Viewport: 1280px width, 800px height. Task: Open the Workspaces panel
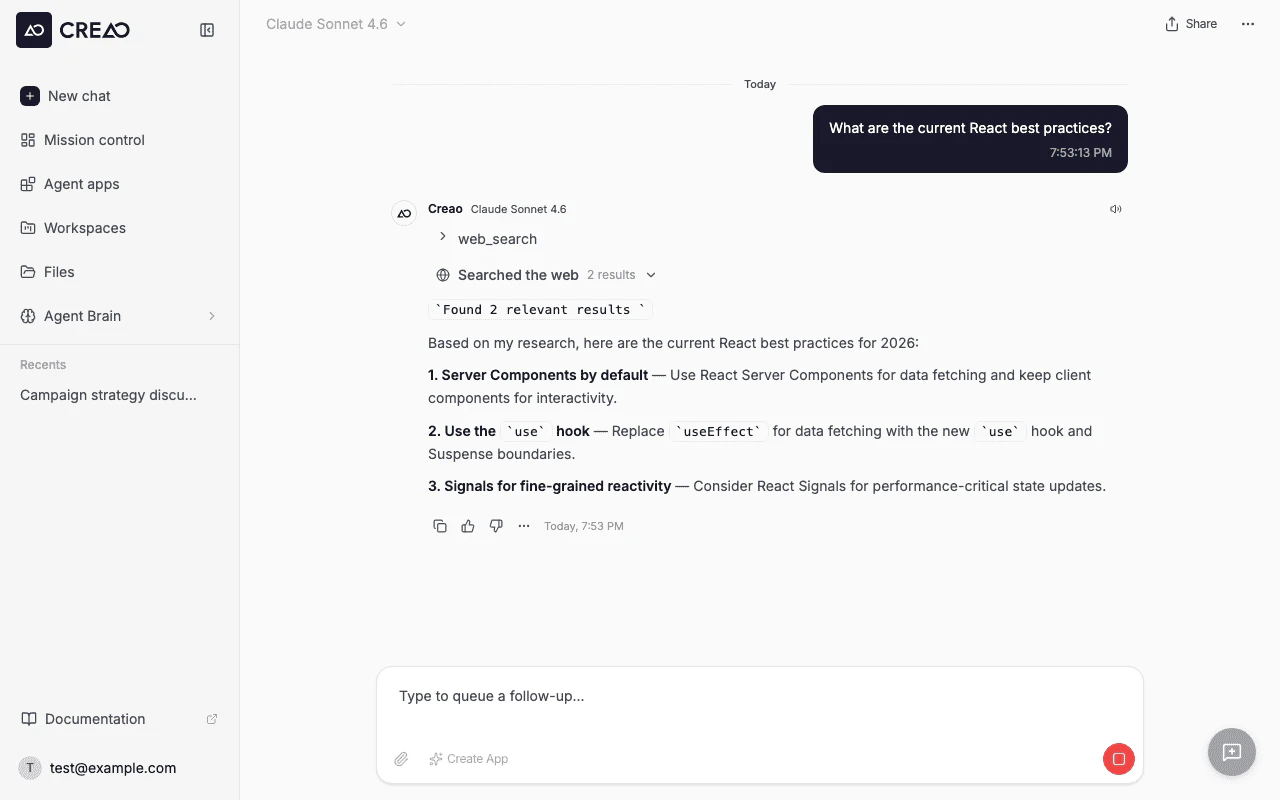85,228
